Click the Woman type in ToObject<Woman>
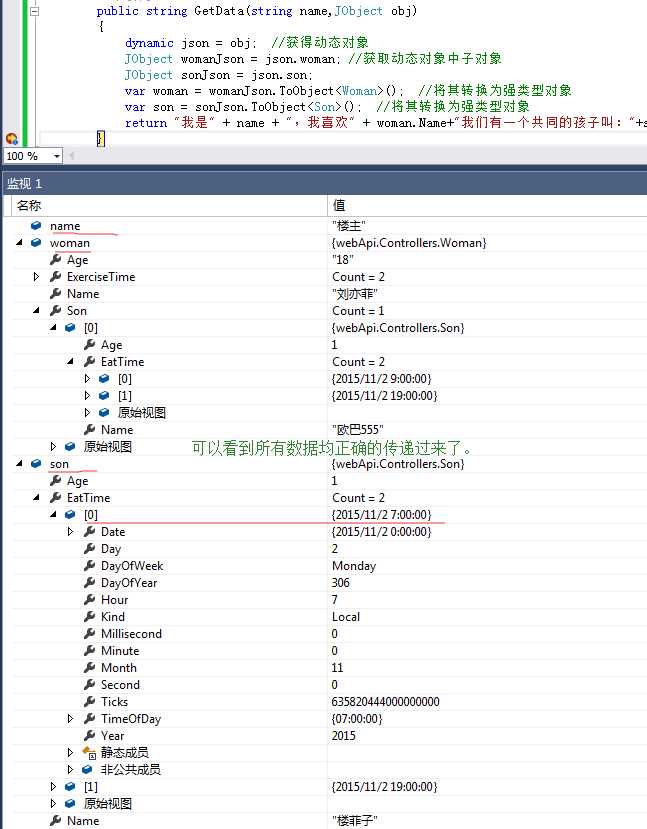The width and height of the screenshot is (647, 829). pos(359,90)
